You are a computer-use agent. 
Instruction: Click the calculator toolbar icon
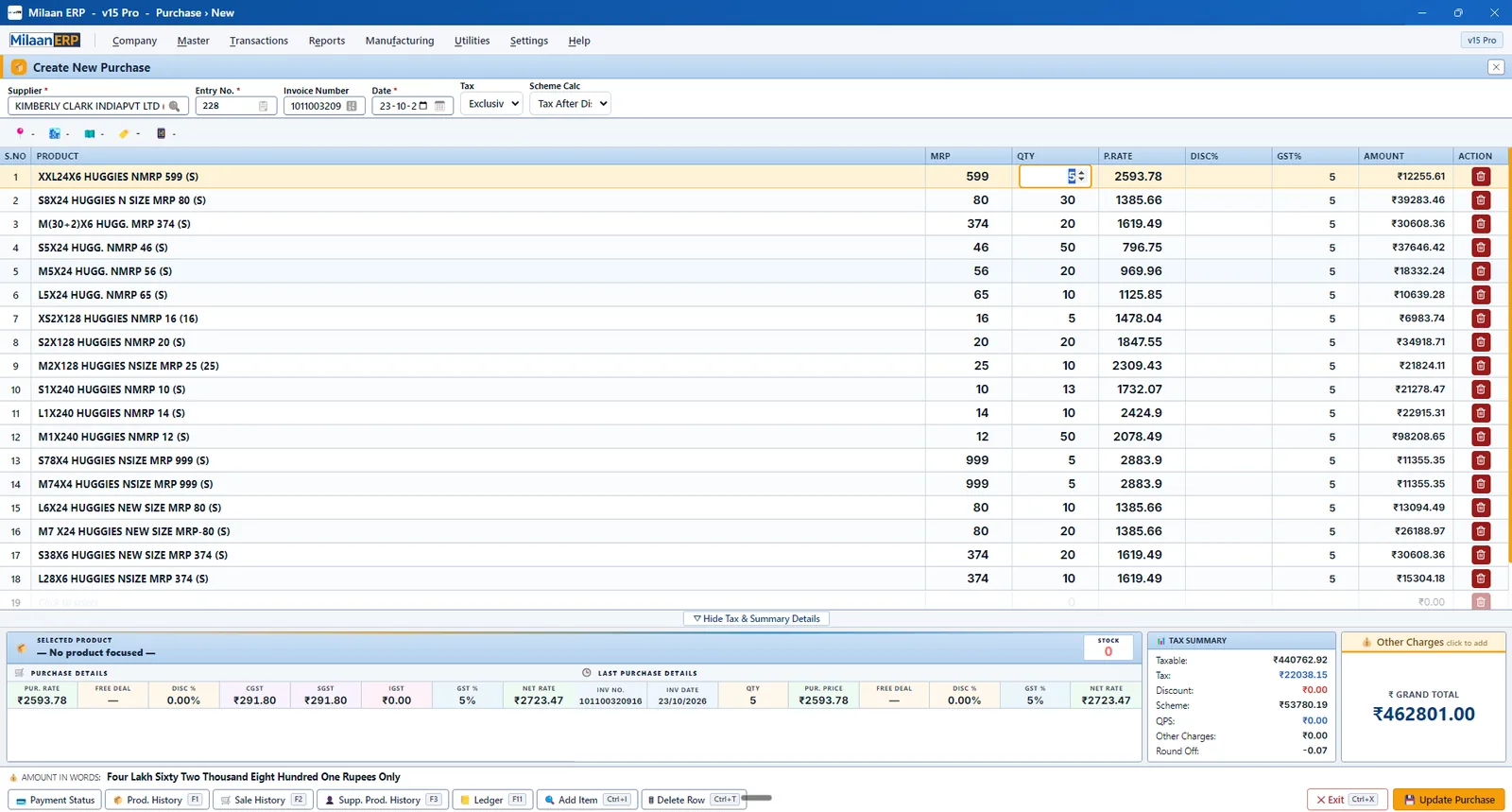click(x=161, y=133)
